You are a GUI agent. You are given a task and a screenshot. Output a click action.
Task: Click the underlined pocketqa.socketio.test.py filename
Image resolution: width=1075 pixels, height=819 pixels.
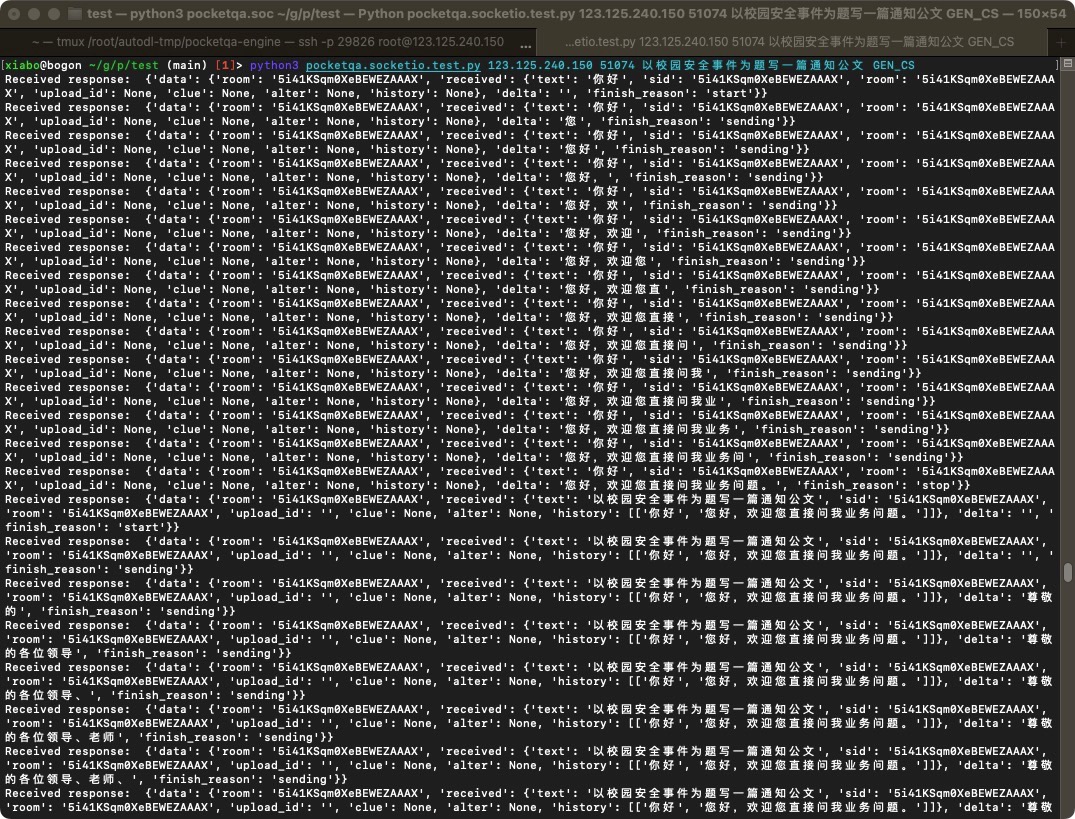click(393, 66)
